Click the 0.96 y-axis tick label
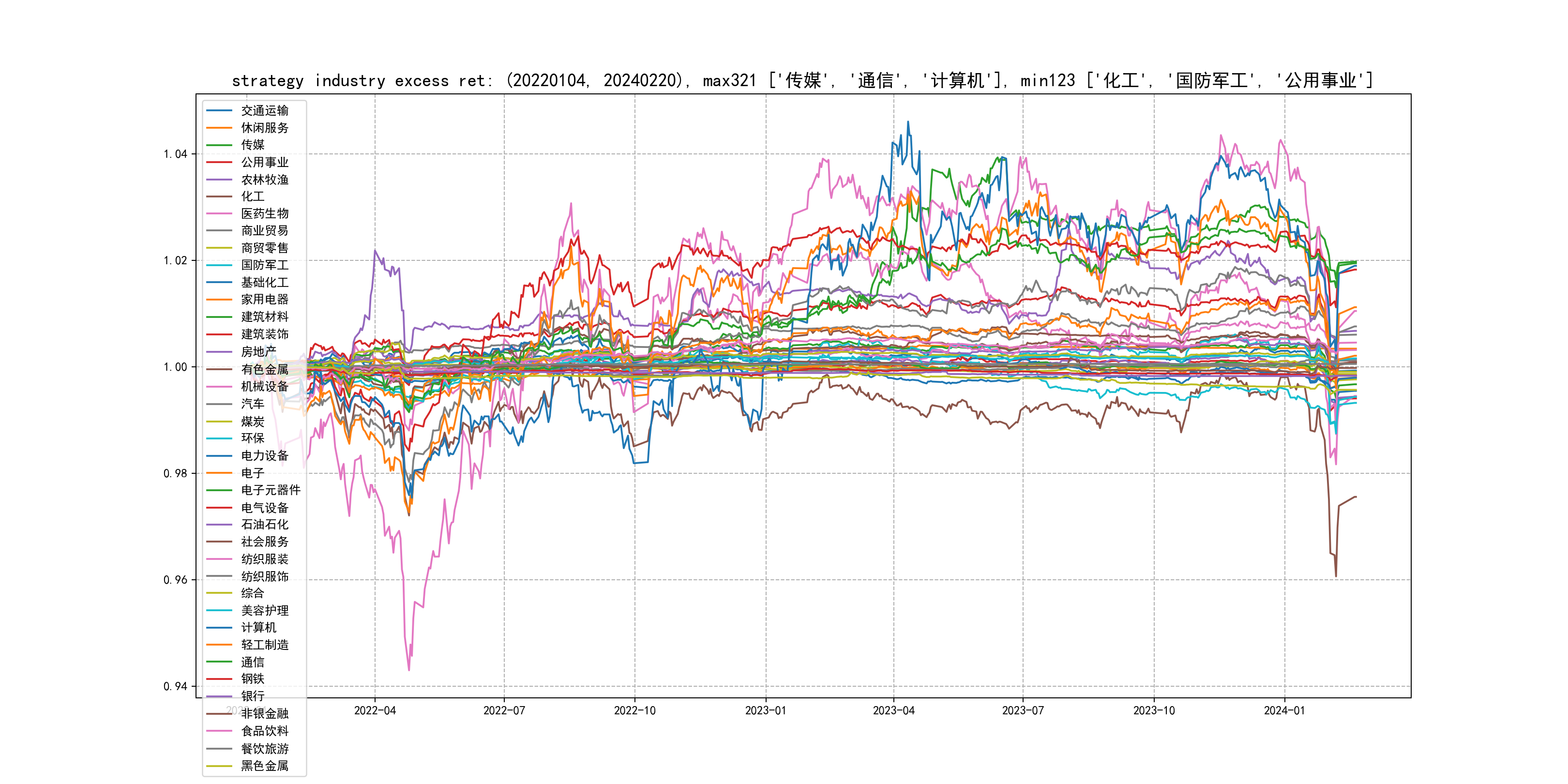This screenshot has height=784, width=1568. [175, 580]
